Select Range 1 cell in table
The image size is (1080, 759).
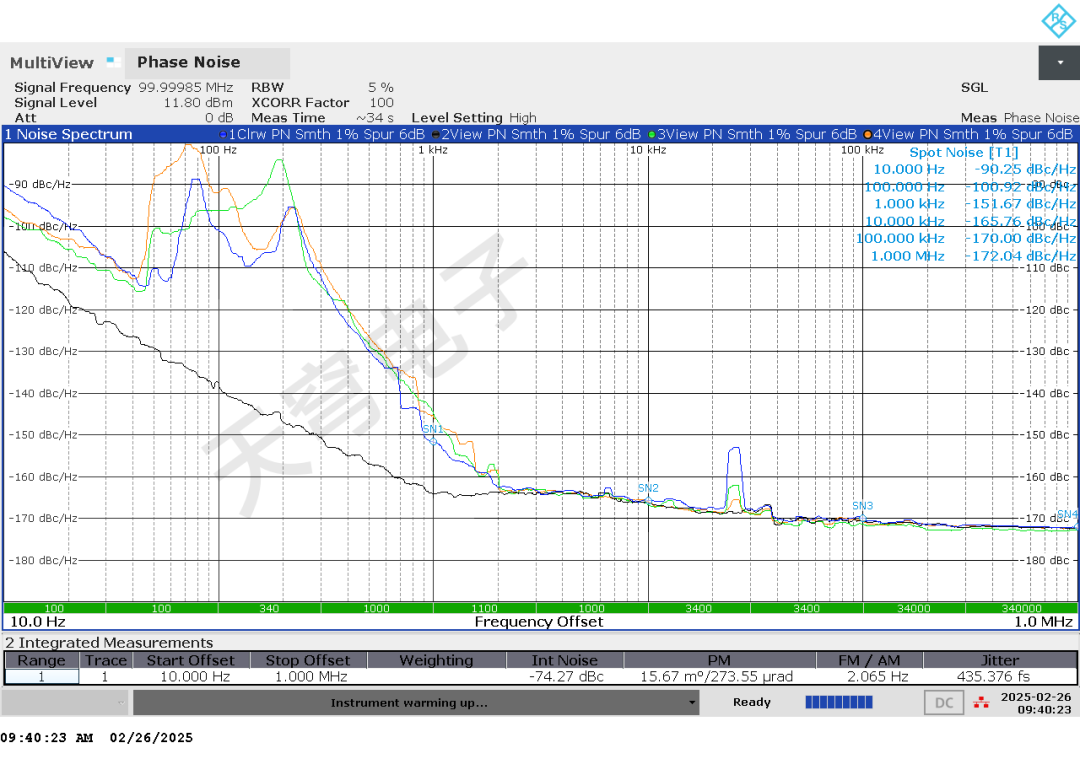(41, 676)
